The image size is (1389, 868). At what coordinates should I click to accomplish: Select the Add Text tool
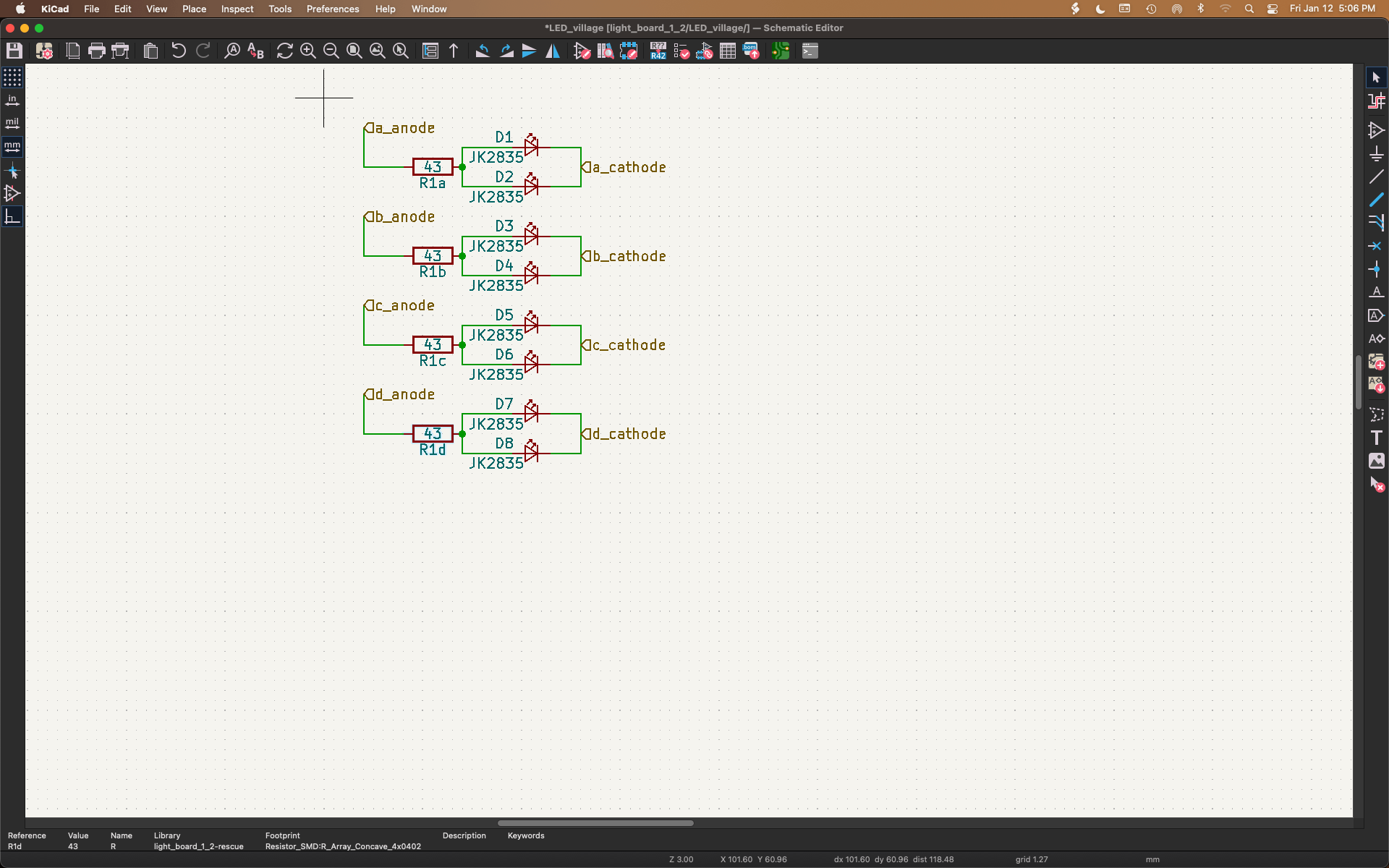tap(1376, 438)
